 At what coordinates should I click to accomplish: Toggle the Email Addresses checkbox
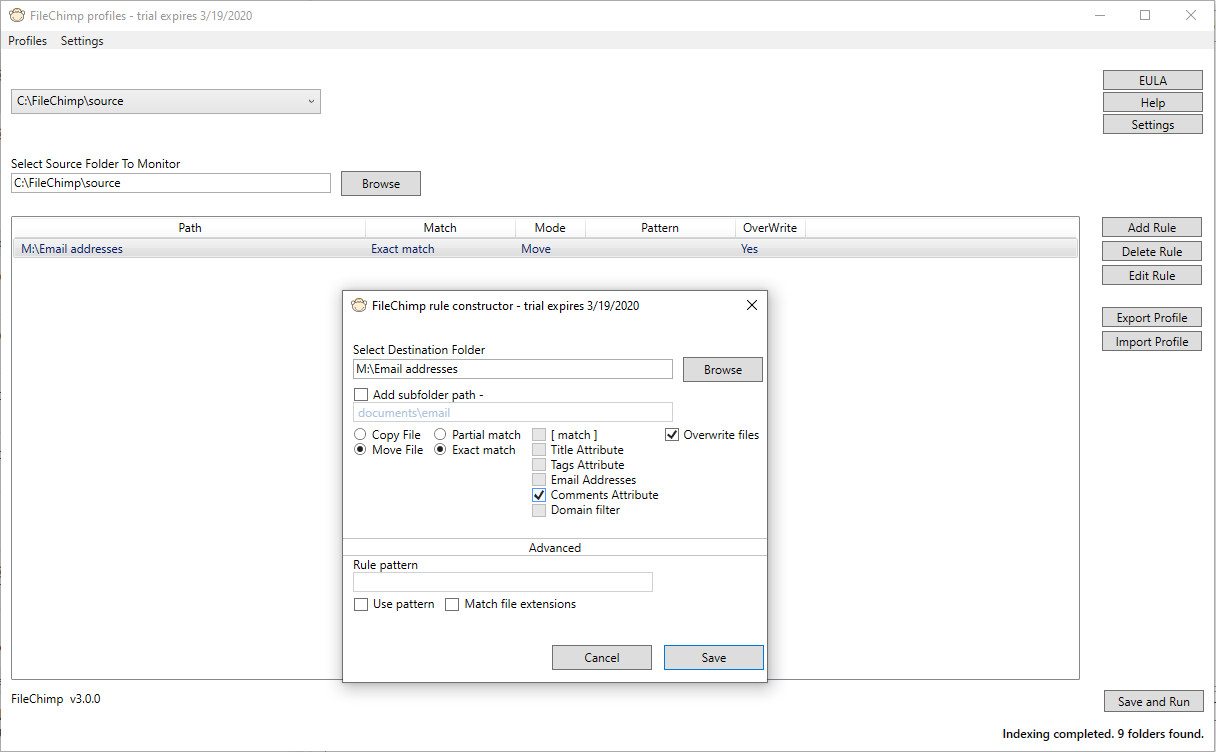[539, 480]
